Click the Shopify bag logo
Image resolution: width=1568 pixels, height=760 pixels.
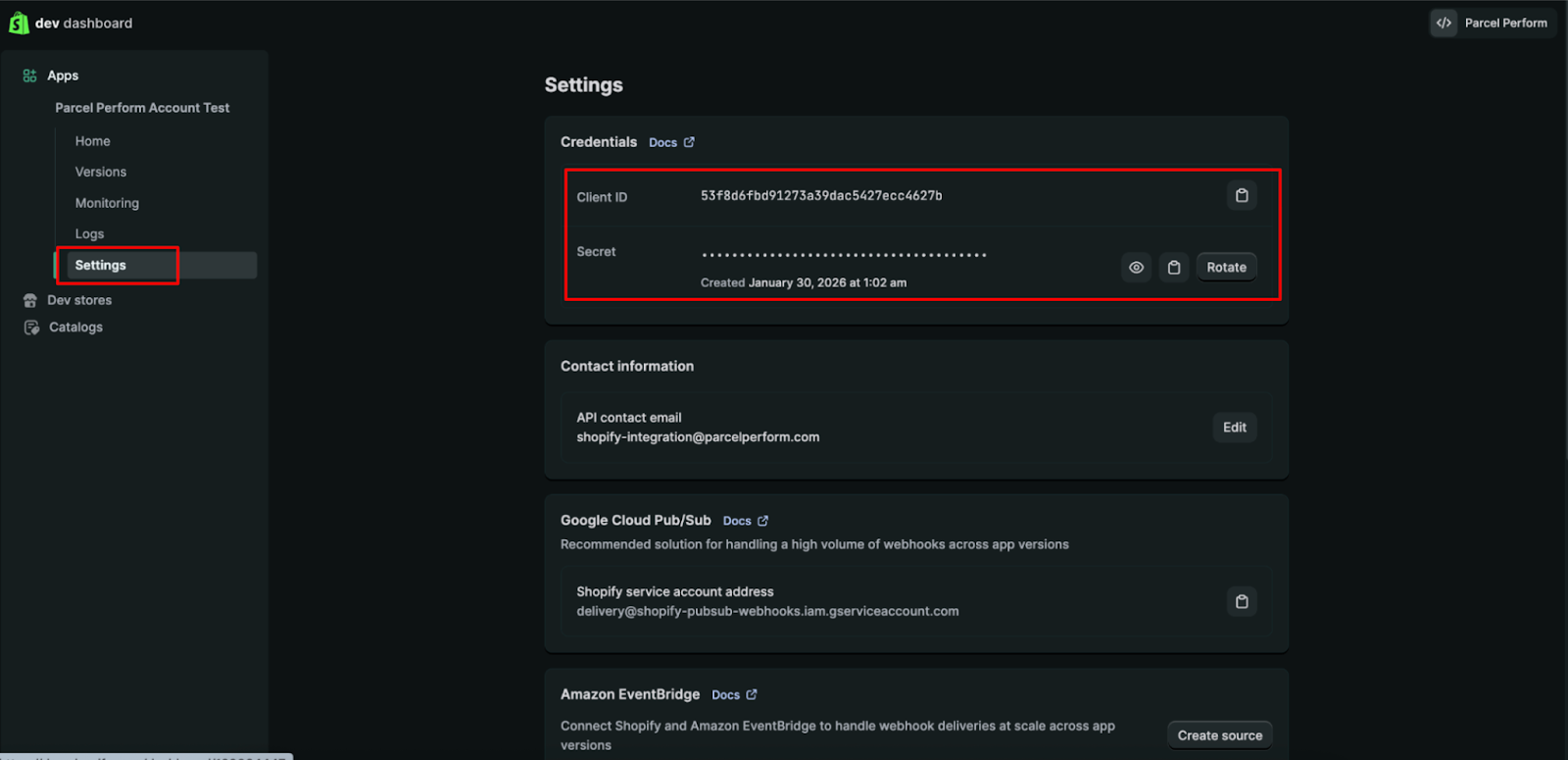[19, 23]
